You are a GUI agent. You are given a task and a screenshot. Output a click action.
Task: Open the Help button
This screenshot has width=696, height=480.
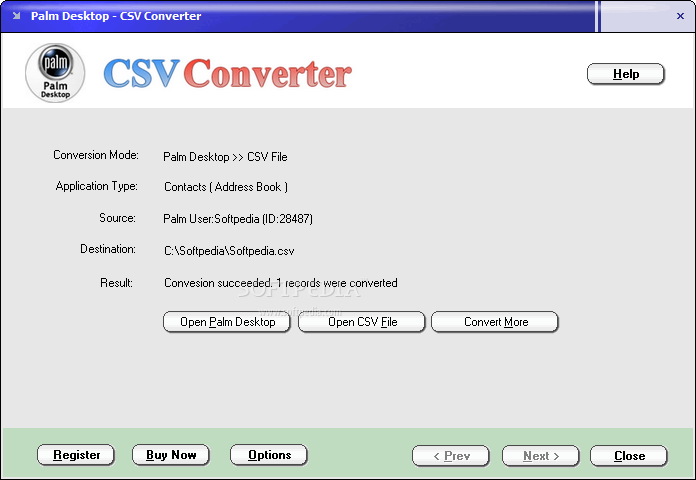(626, 74)
